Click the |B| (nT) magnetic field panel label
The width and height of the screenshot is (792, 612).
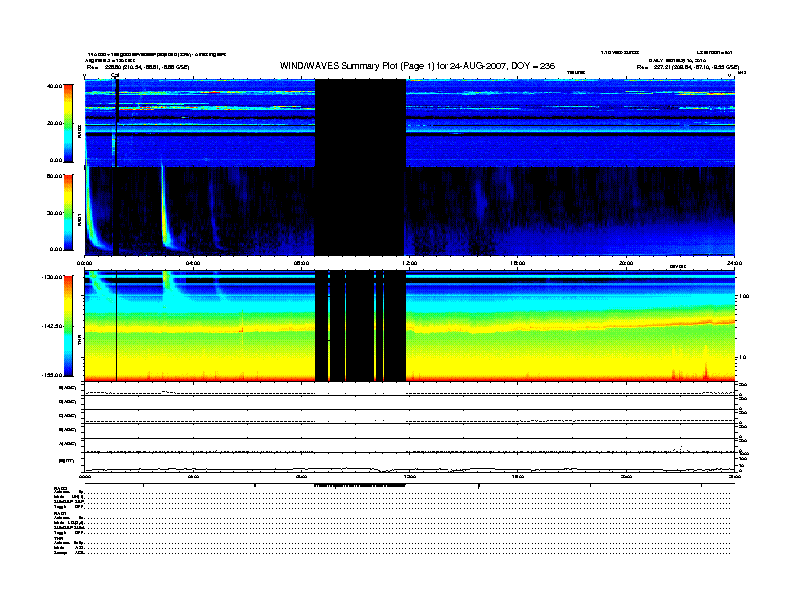(67, 461)
